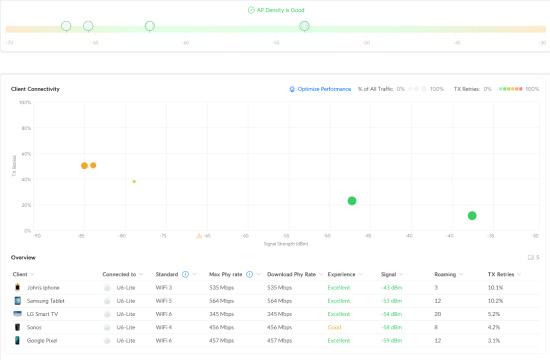Click the U6-Lite AP icon in John's iPhone row
Image resolution: width=550 pixels, height=360 pixels.
coord(107,288)
